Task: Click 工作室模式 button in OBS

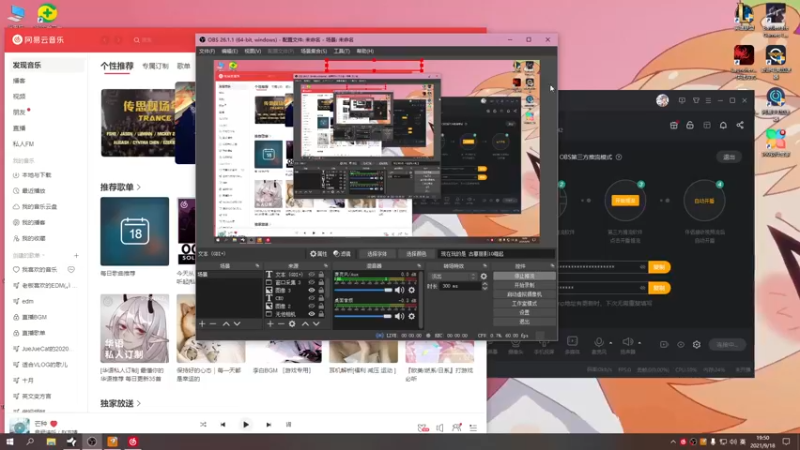Action: pos(524,304)
